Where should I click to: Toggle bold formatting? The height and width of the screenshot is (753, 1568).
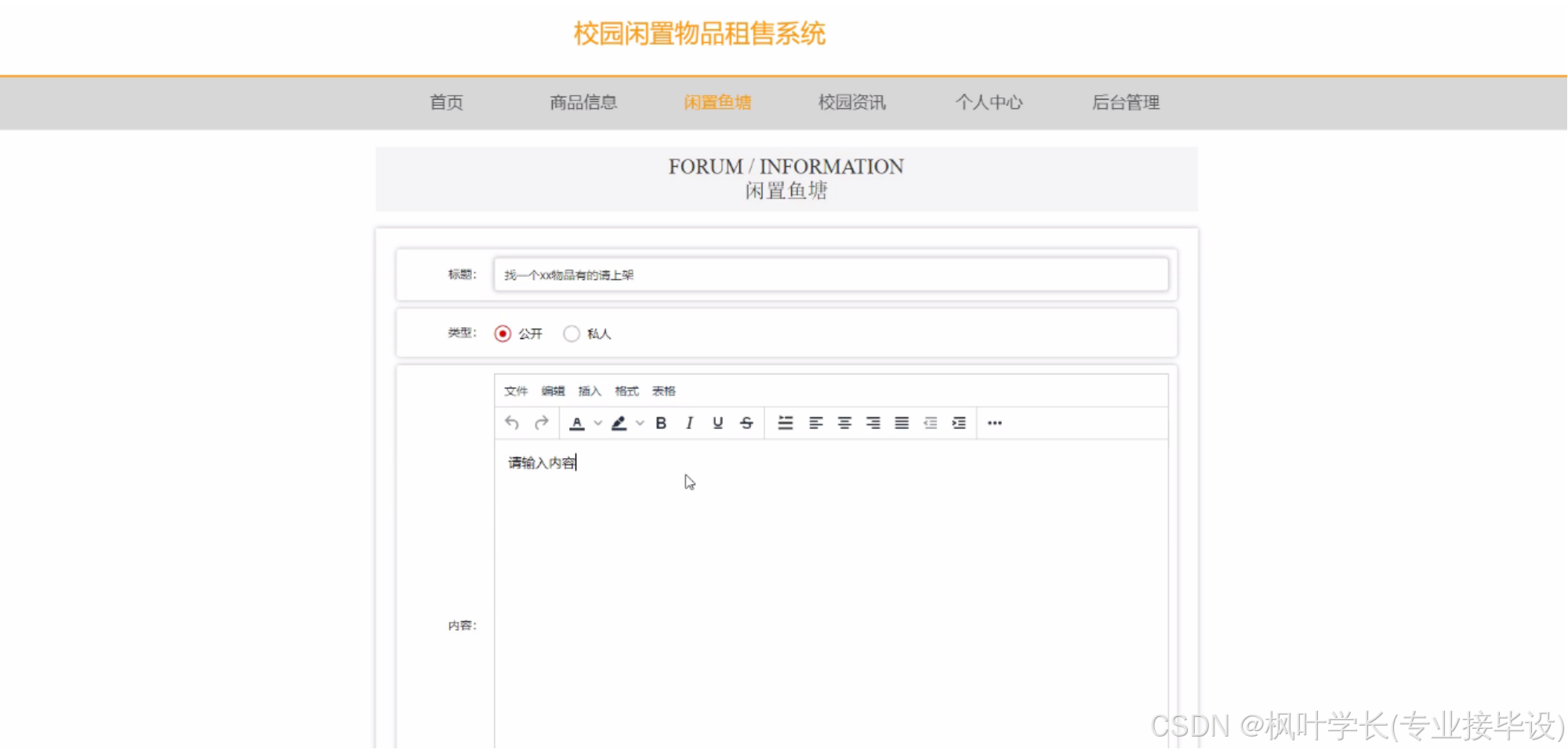[661, 423]
